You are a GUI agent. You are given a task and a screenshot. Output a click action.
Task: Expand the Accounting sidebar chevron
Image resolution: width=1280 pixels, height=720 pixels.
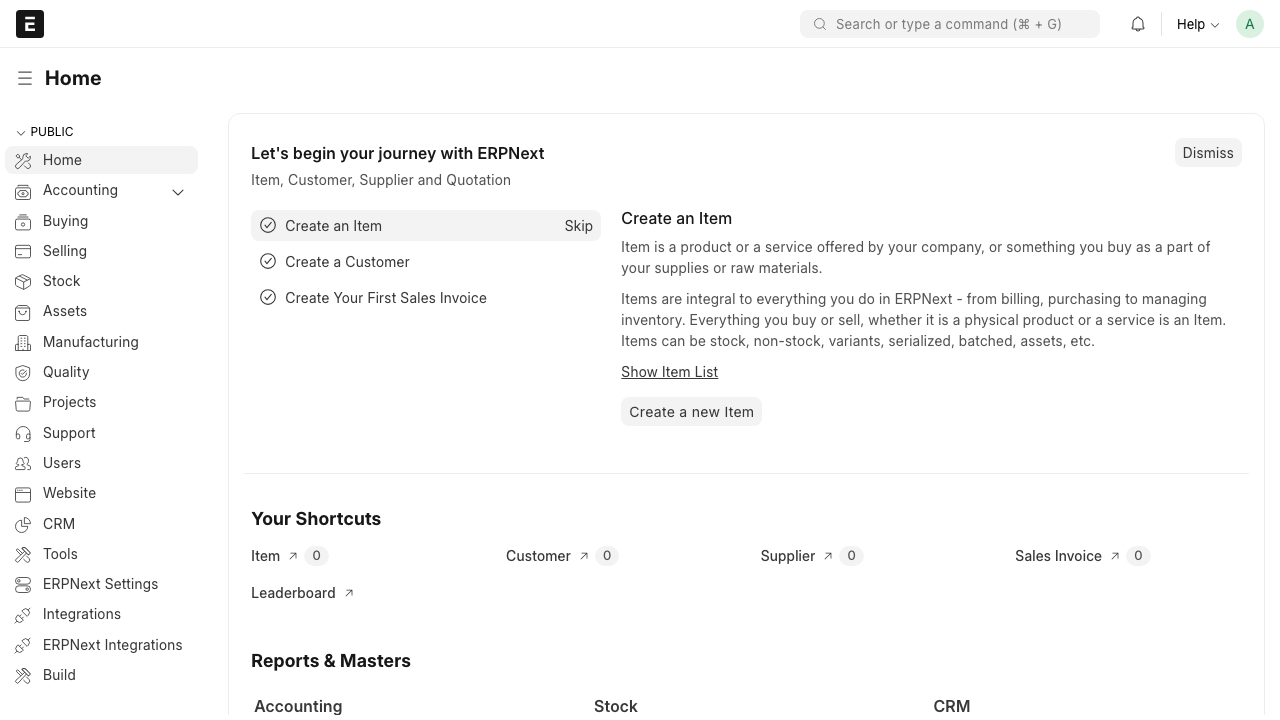pyautogui.click(x=178, y=192)
